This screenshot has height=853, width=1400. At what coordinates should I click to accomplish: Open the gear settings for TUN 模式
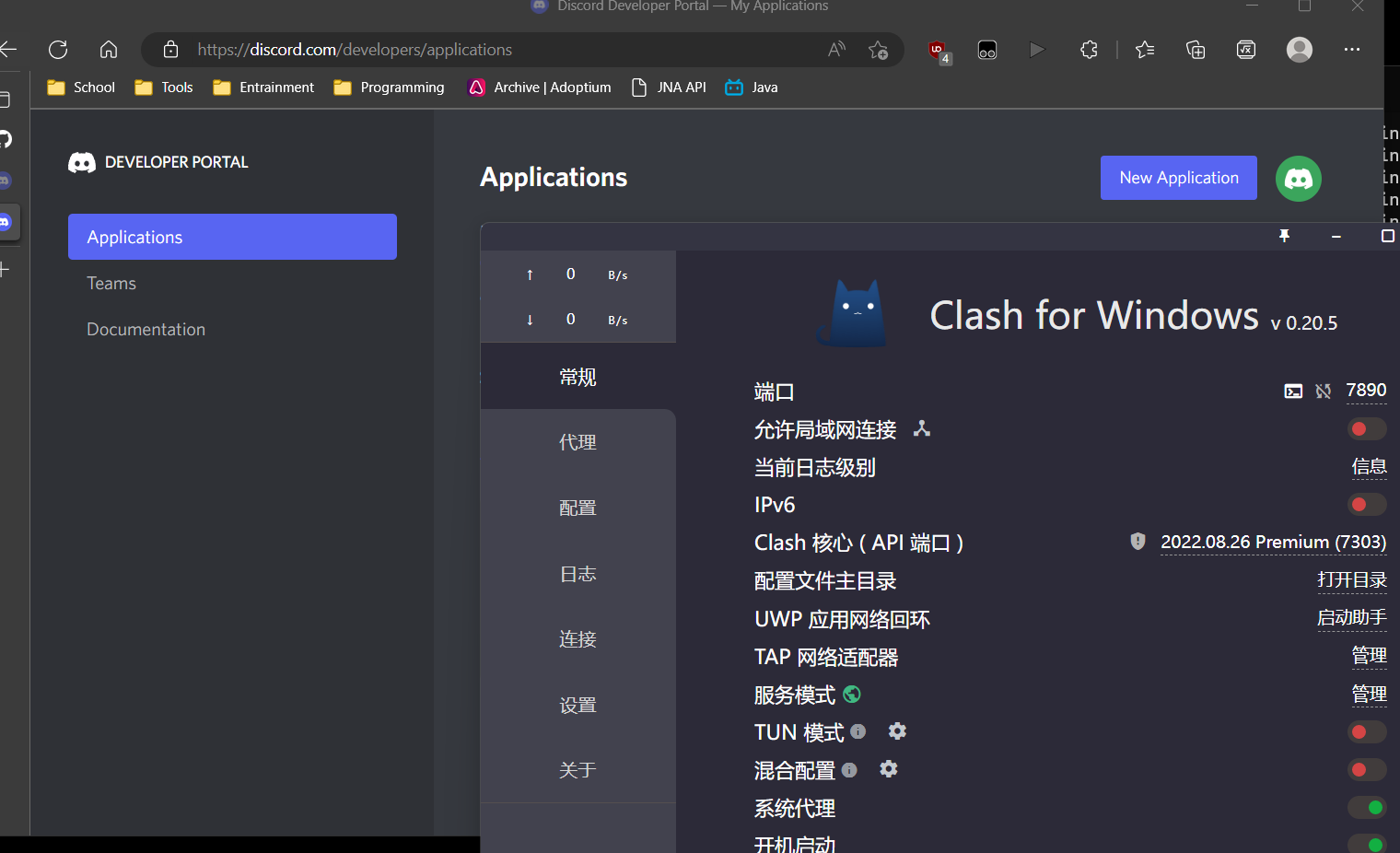897,731
